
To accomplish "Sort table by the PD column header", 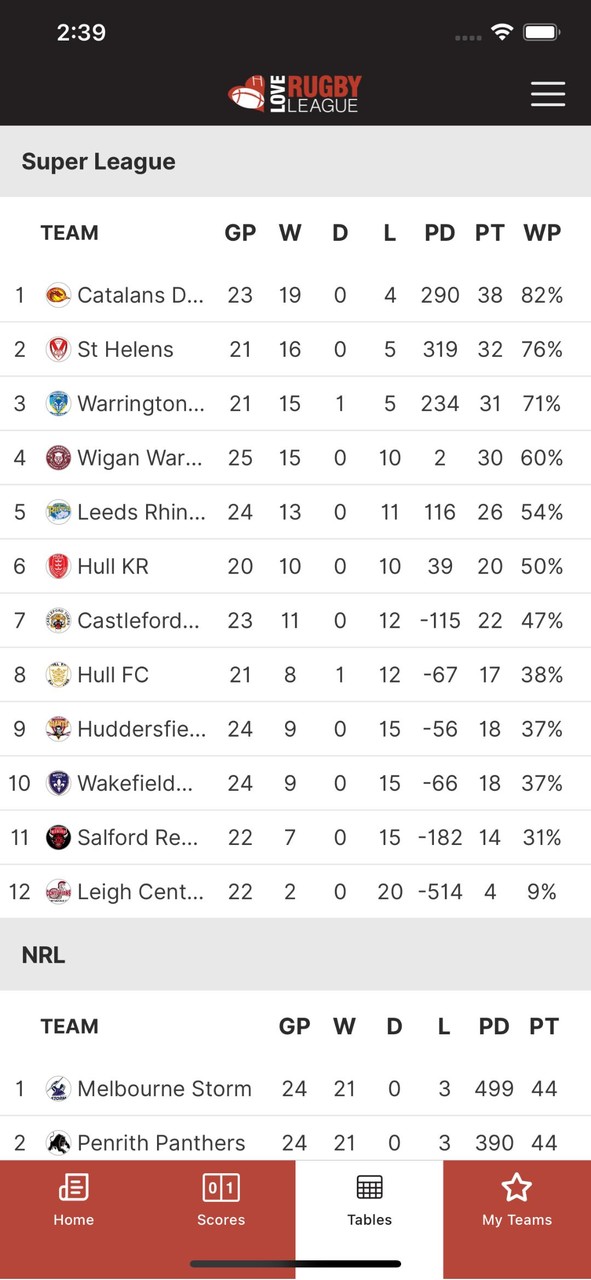I will 439,233.
